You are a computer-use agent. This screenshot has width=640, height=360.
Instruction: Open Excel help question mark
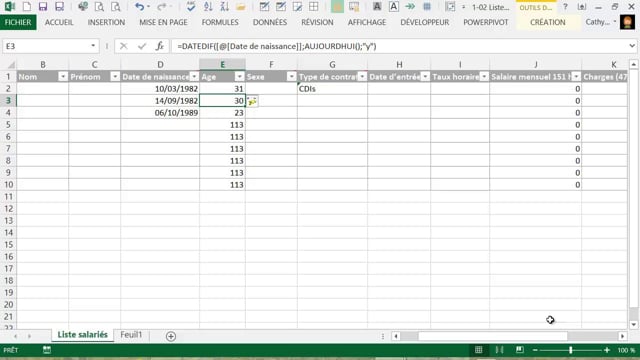(x=565, y=7)
